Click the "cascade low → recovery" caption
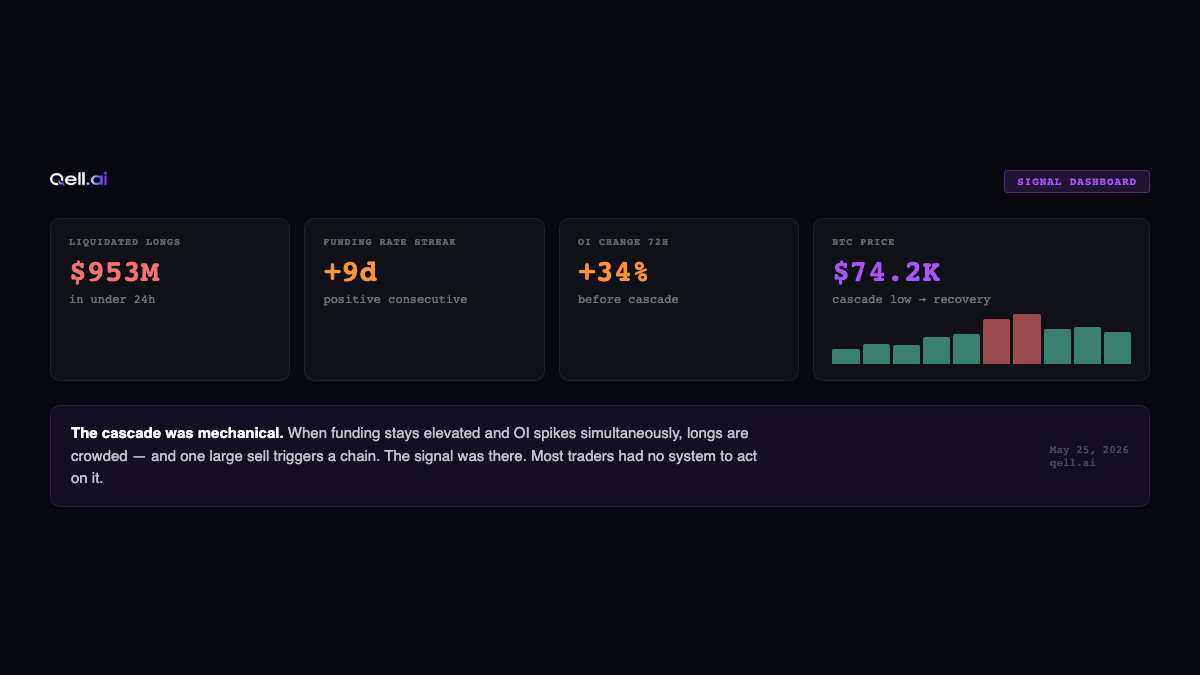1200x675 pixels. (x=911, y=299)
